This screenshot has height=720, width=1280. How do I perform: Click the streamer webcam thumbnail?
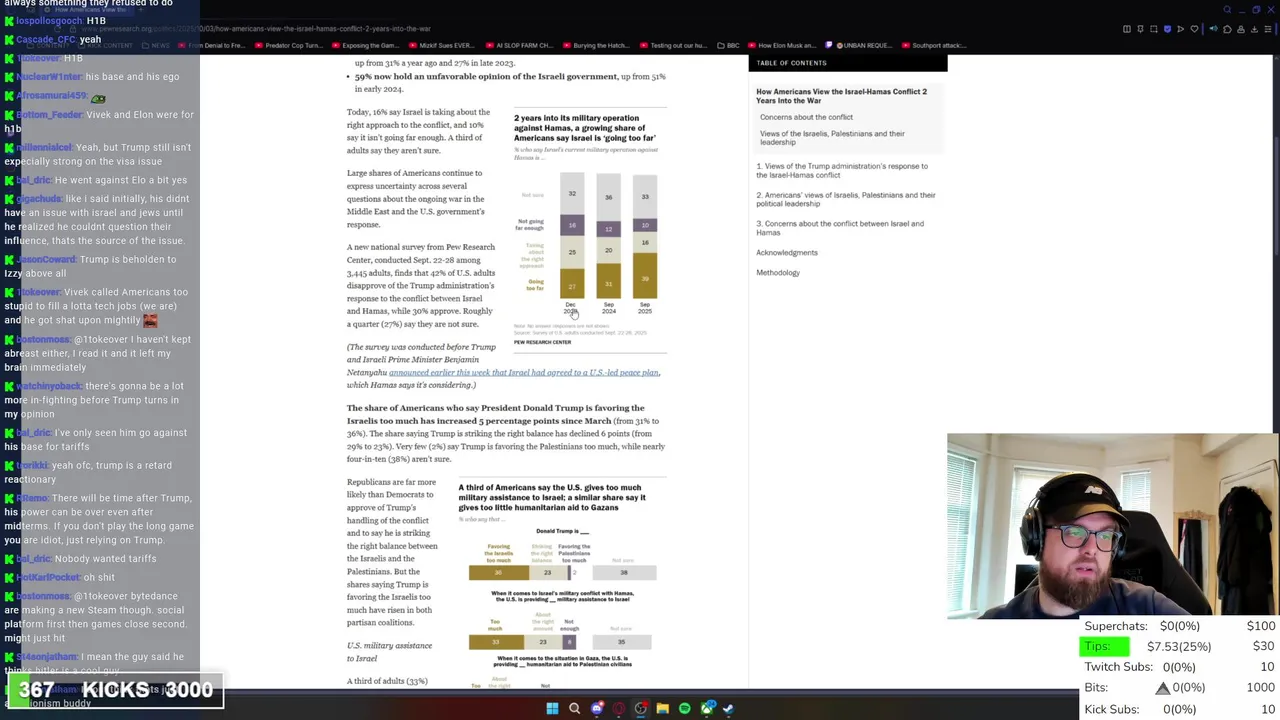pos(1113,526)
